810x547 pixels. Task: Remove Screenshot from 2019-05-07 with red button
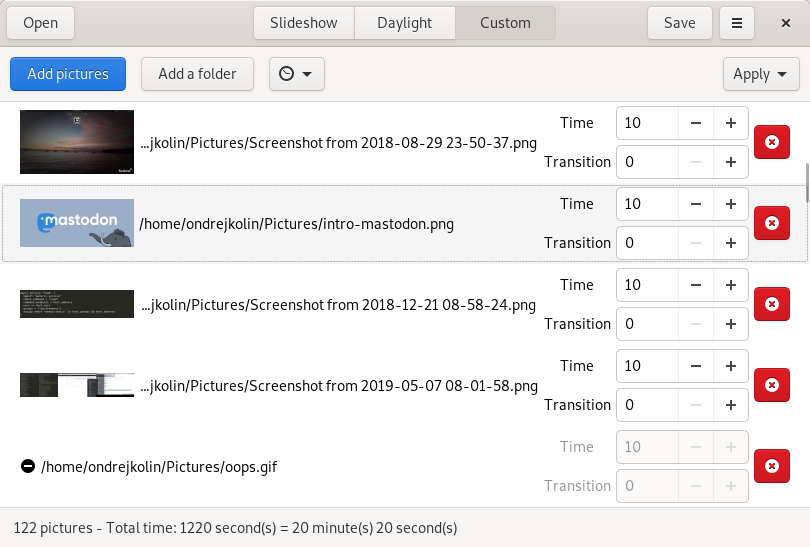771,385
